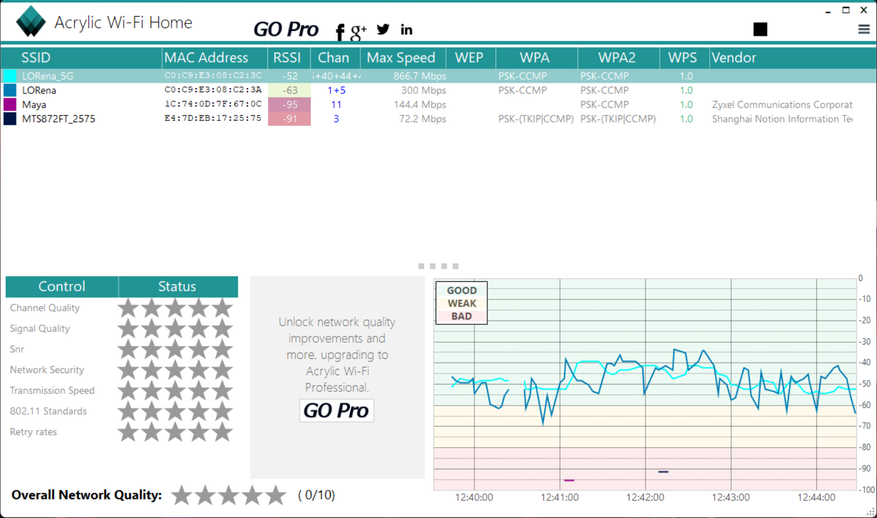The width and height of the screenshot is (877, 518).
Task: Click first star of Overall Network Quality
Action: pyautogui.click(x=181, y=495)
